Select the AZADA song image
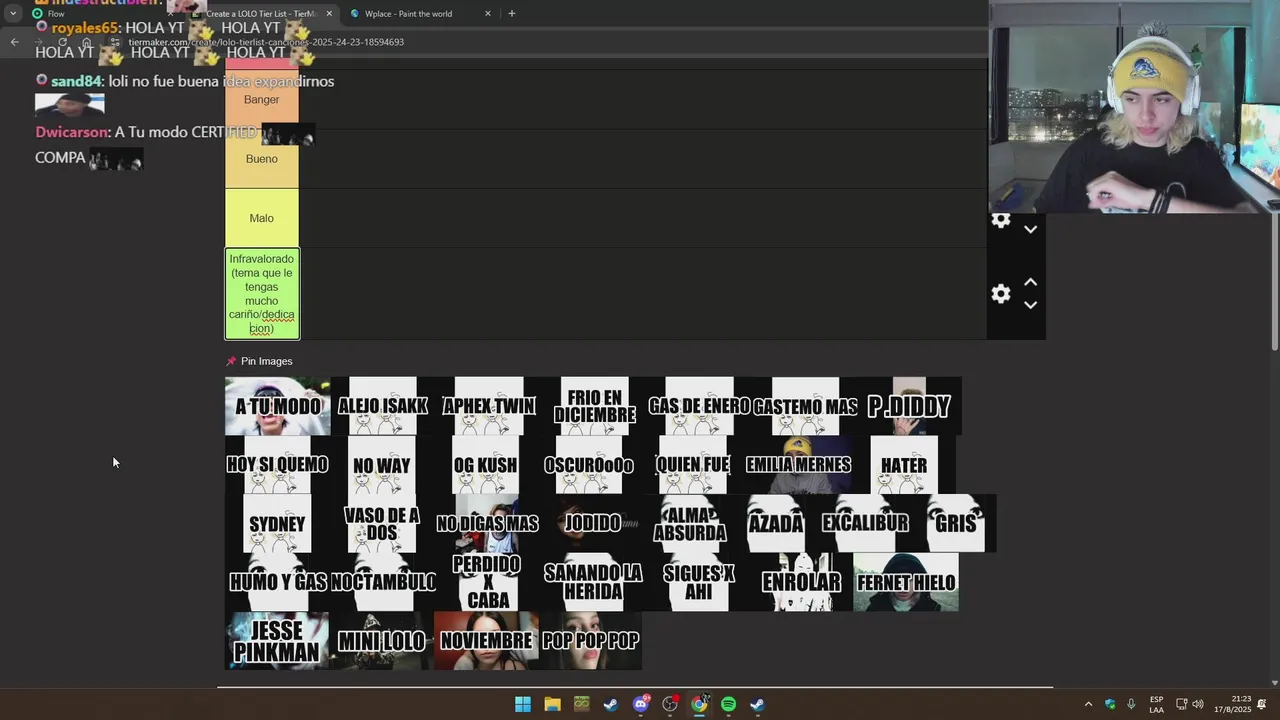This screenshot has width=1280, height=720. pos(776,524)
